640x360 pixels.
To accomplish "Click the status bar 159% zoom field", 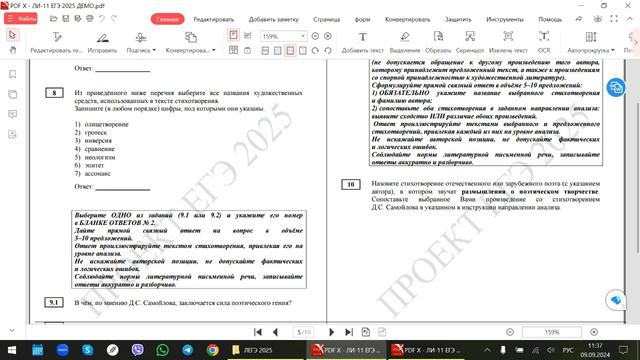I will pos(552,332).
